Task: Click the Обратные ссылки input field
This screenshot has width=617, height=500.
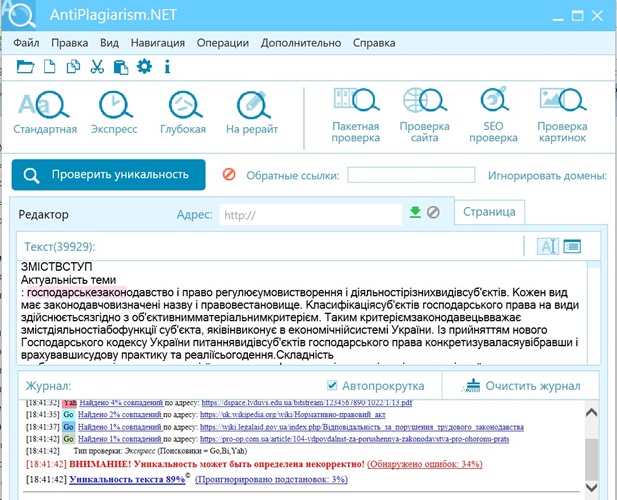Action: tap(411, 175)
